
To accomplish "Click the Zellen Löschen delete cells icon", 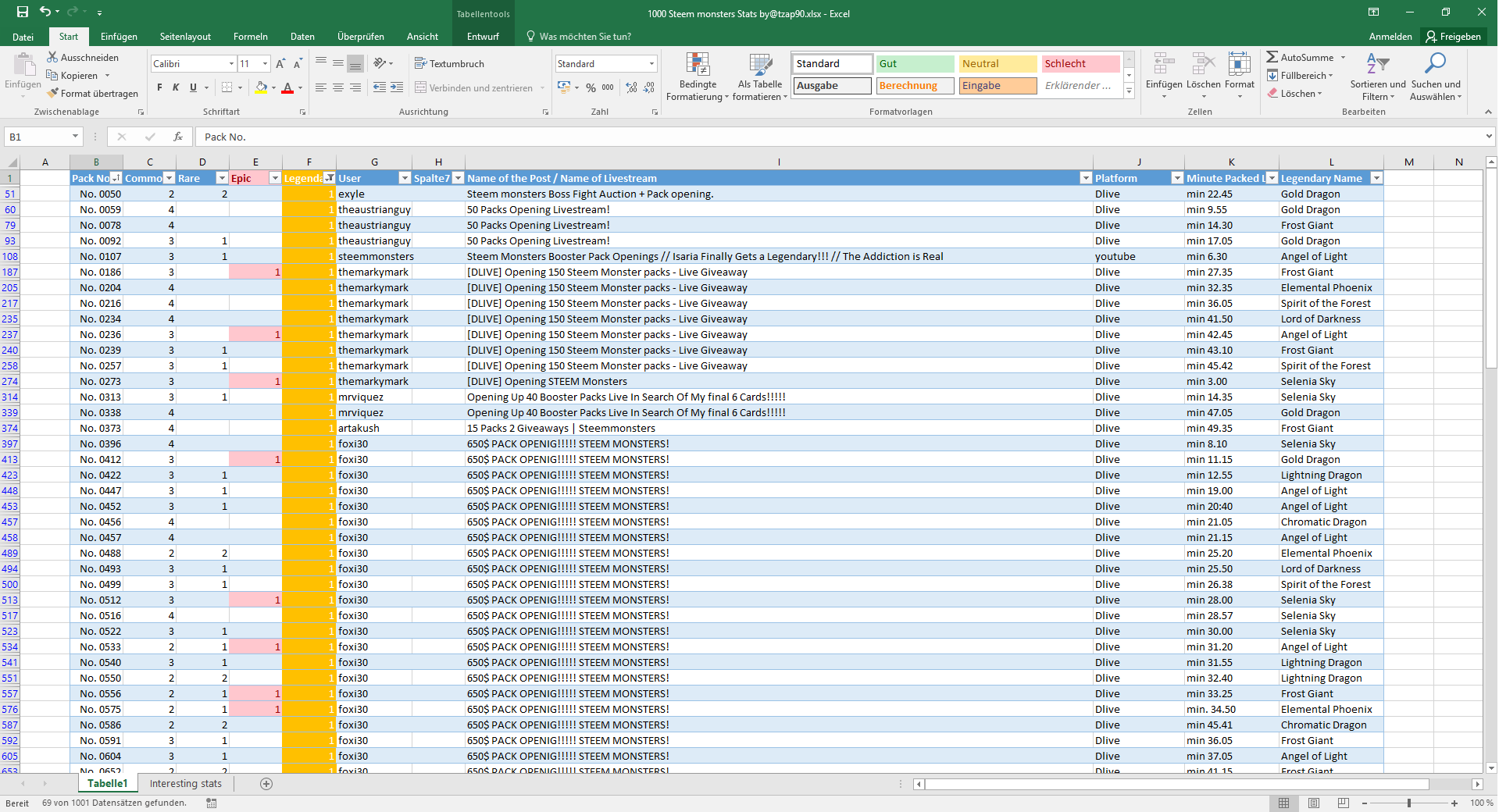I will 1204,65.
